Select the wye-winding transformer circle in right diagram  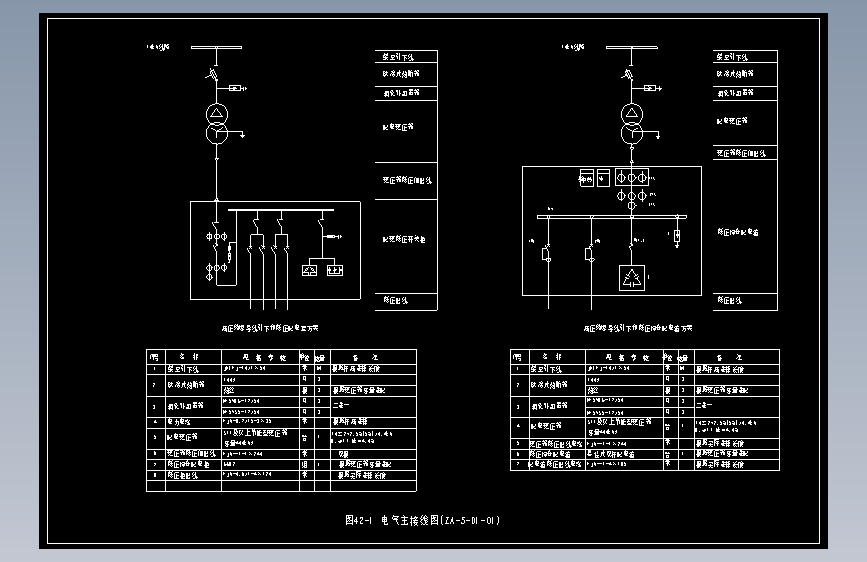pyautogui.click(x=631, y=133)
